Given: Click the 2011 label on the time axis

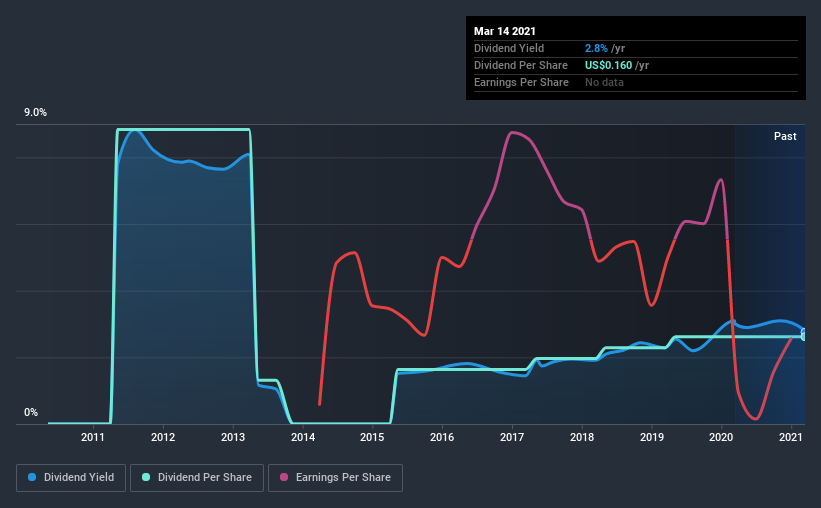Looking at the screenshot, I should (93, 437).
